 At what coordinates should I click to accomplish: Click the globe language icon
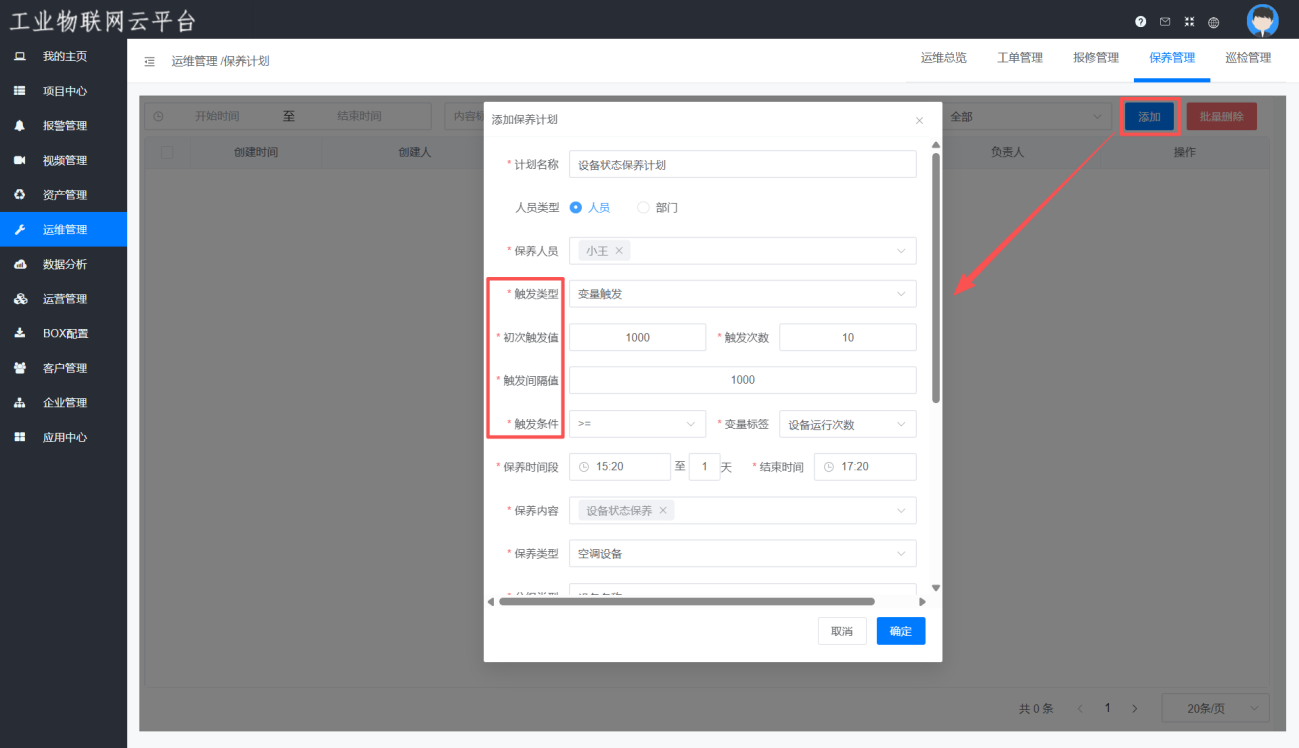click(1214, 22)
